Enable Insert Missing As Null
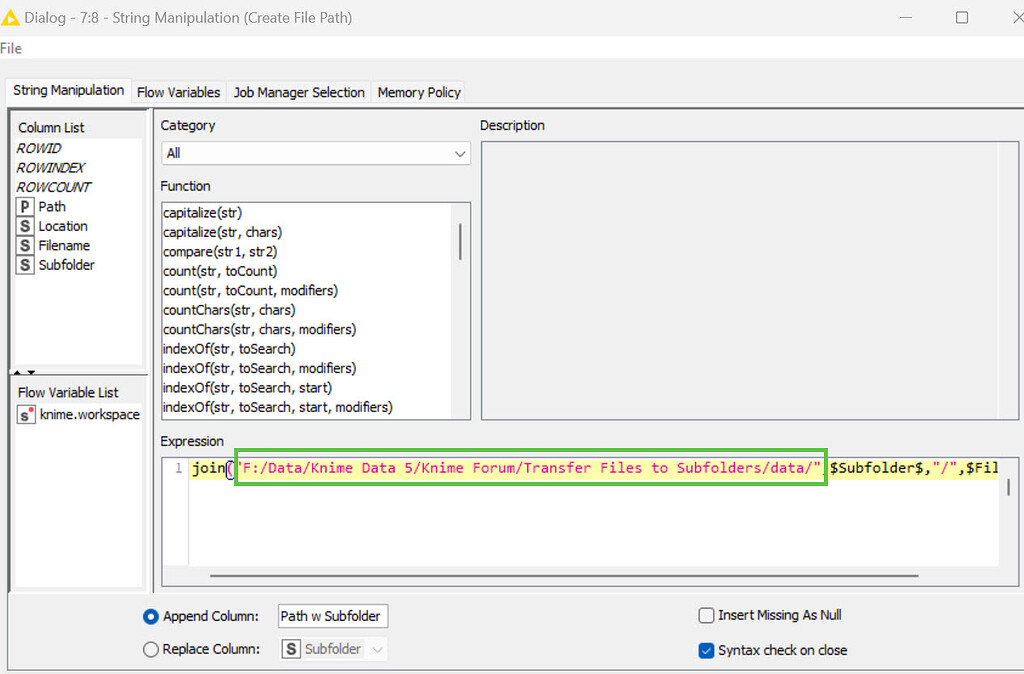The width and height of the screenshot is (1024, 674). [706, 615]
